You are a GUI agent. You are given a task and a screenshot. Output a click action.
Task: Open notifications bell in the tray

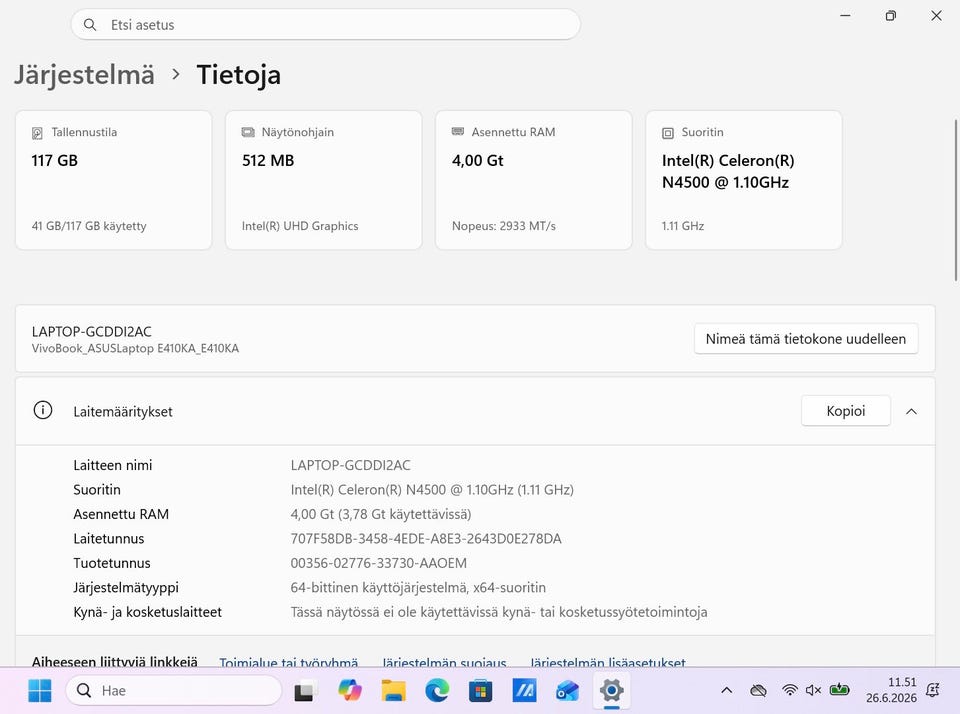[933, 691]
